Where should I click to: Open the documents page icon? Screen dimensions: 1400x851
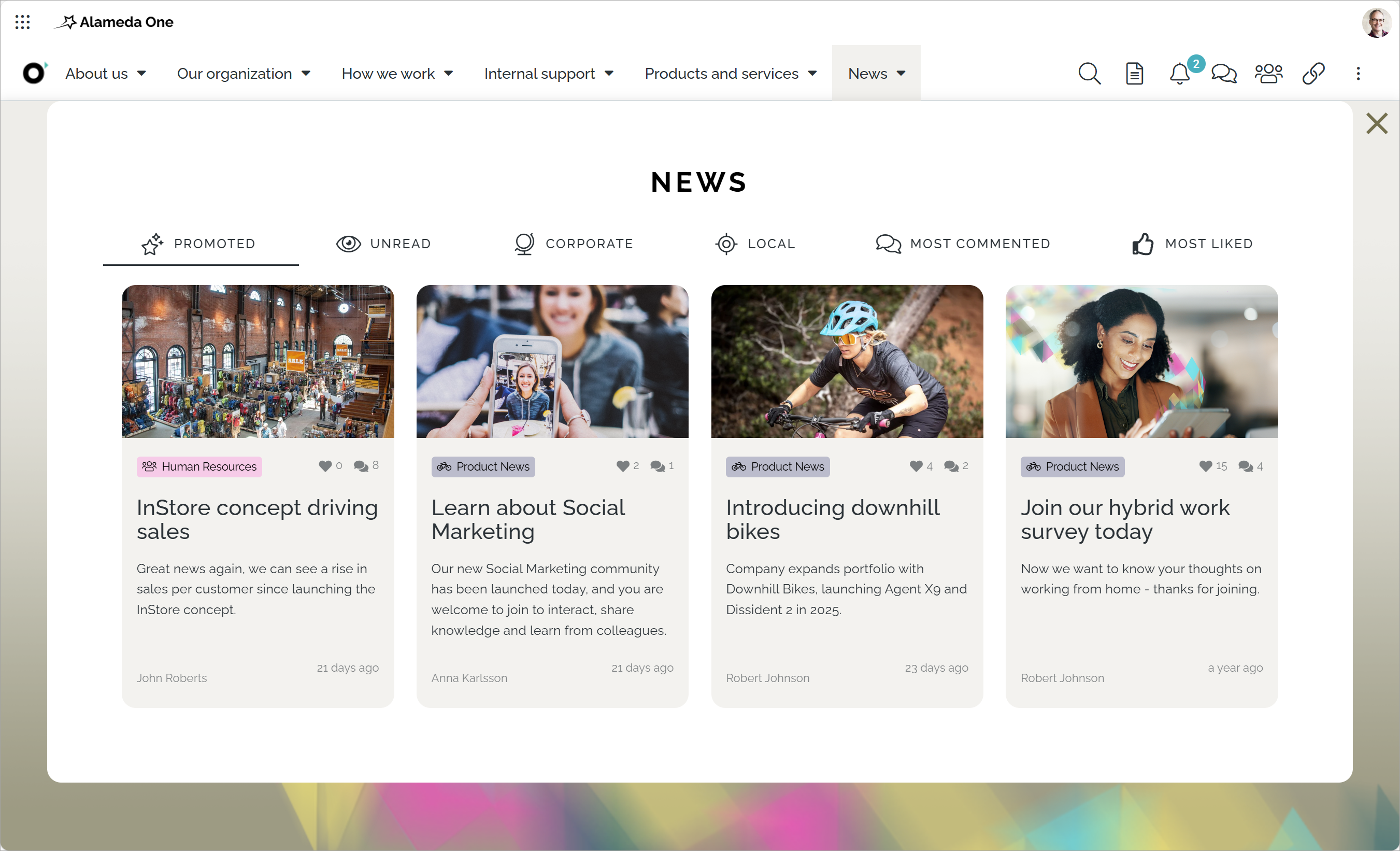[1134, 73]
